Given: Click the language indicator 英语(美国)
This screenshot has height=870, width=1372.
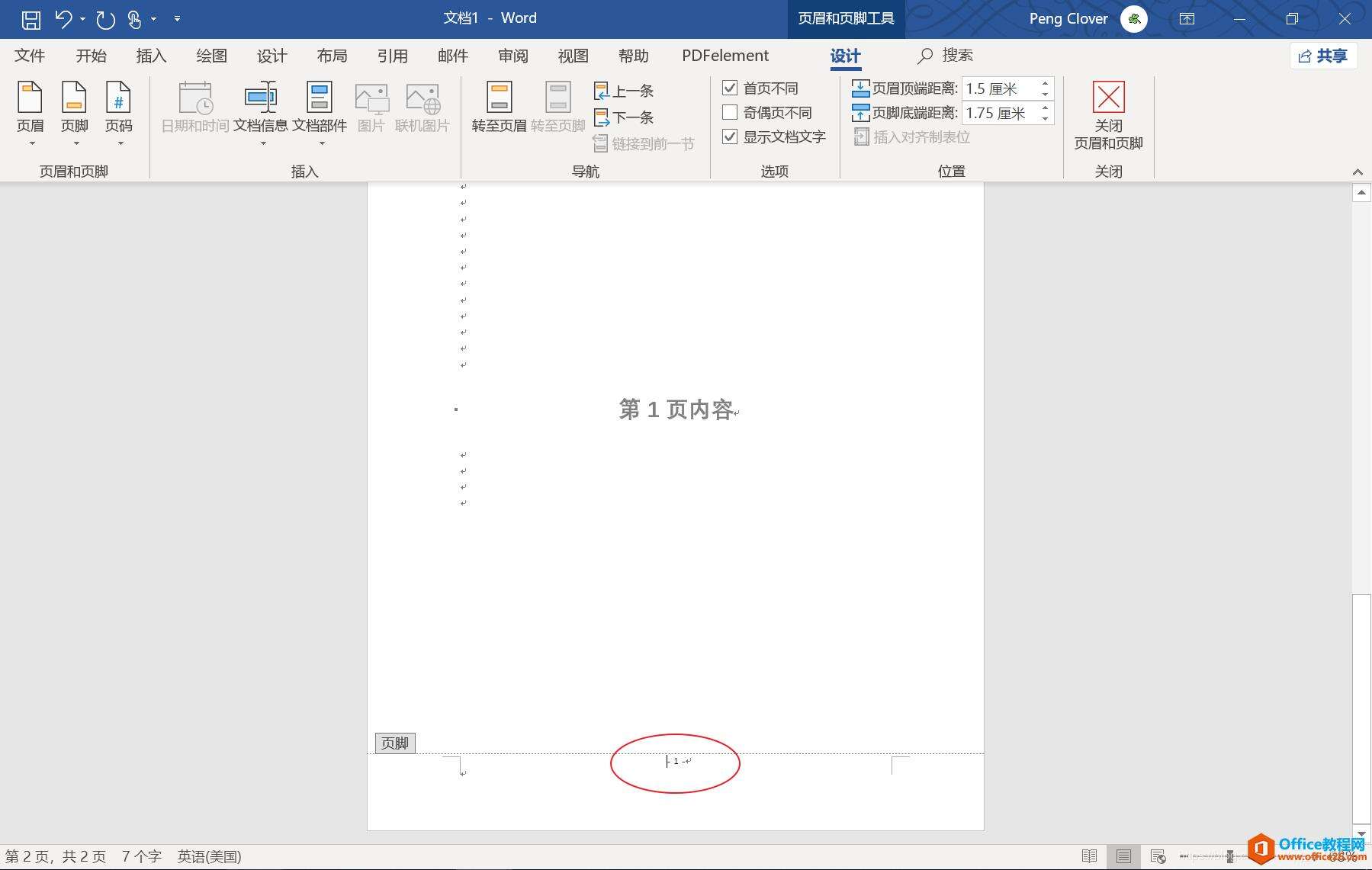Looking at the screenshot, I should pos(209,856).
